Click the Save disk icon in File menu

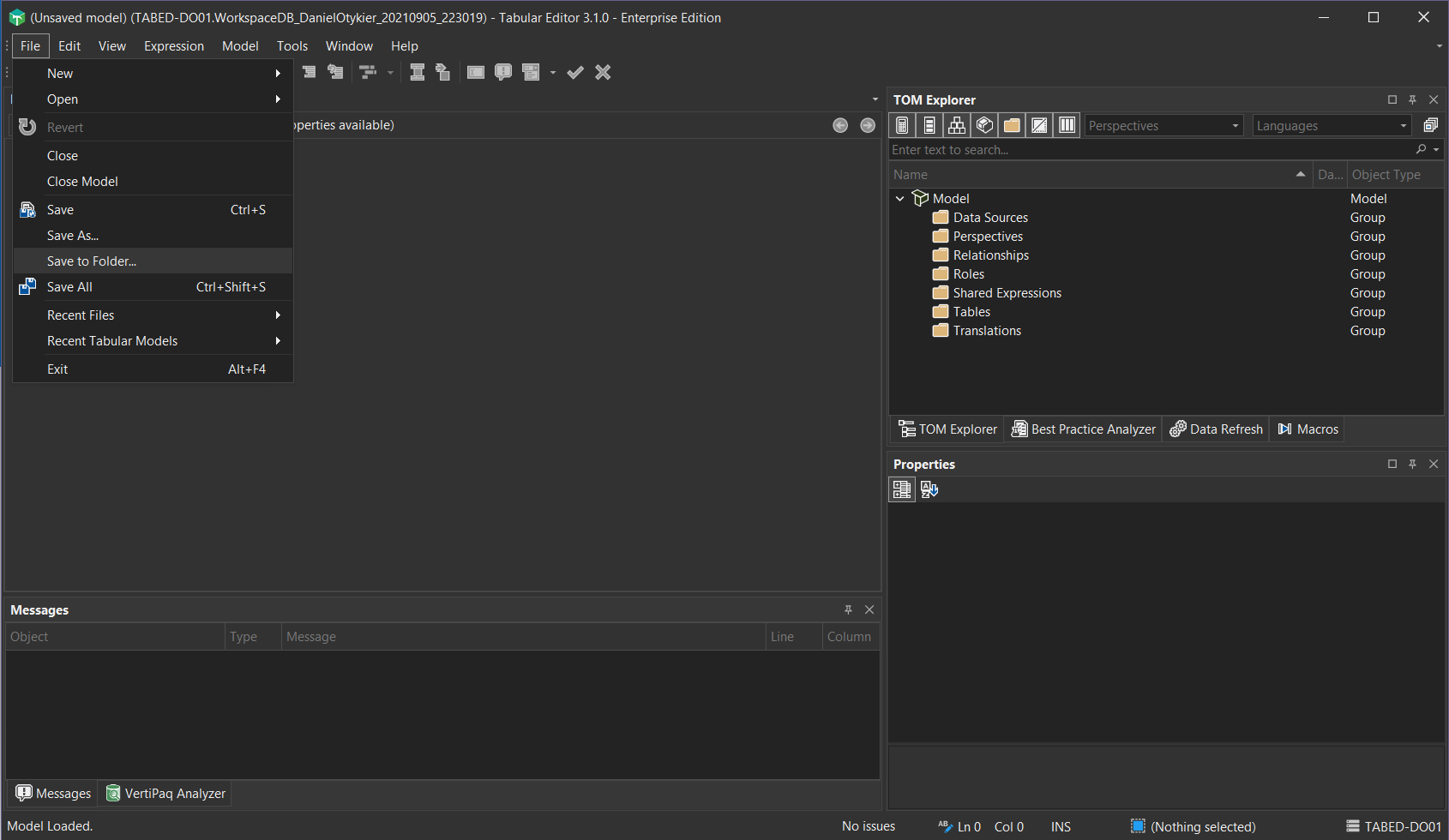(x=27, y=210)
